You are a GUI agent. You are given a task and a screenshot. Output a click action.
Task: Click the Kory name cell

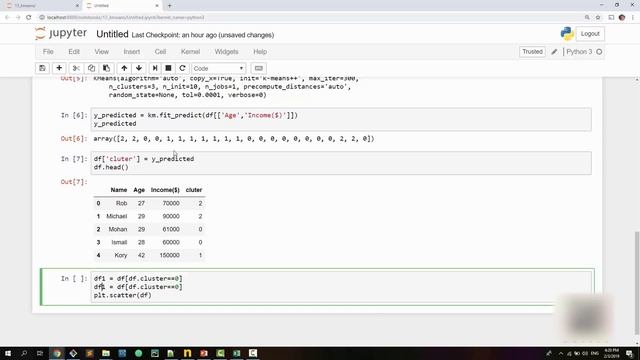coord(121,256)
